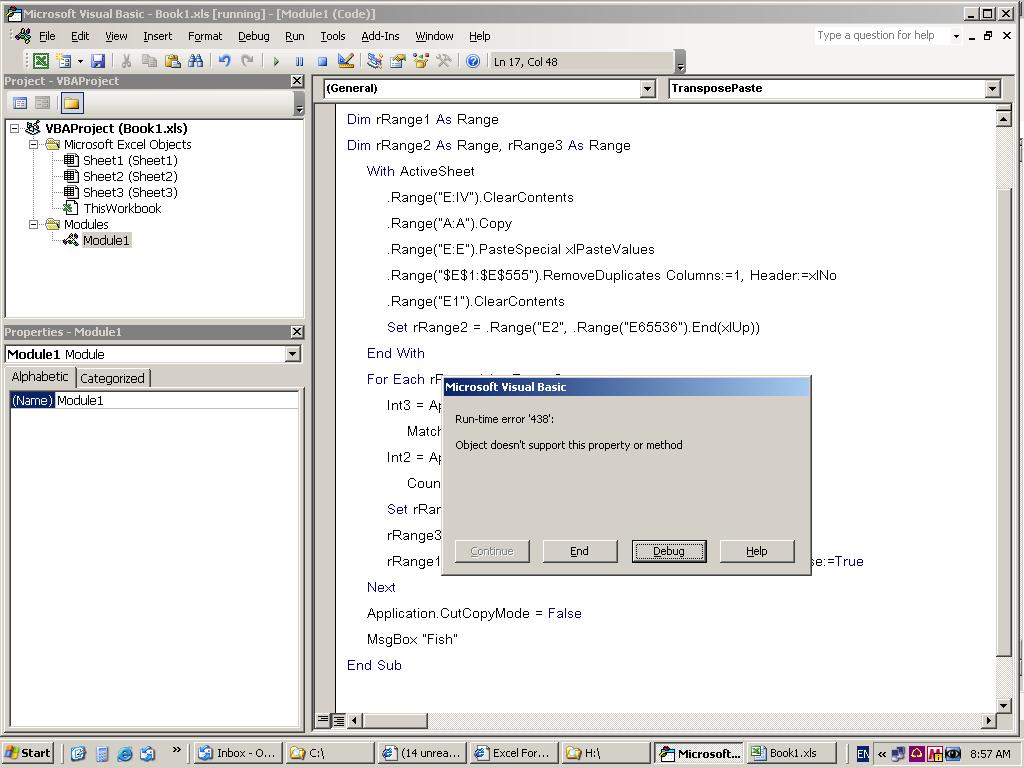
Task: Toggle Design Mode icon
Action: [x=346, y=61]
